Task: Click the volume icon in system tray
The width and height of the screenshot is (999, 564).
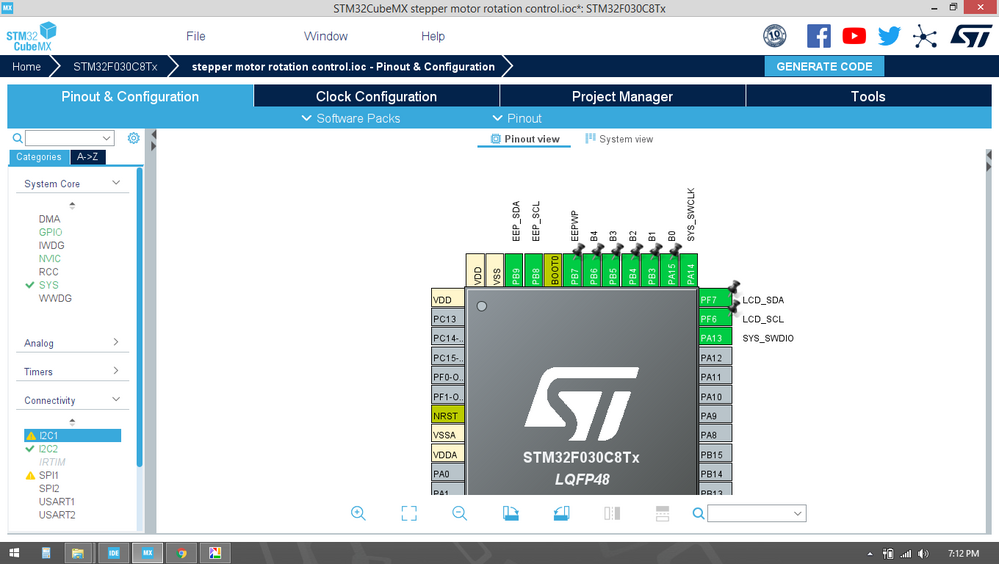Action: click(923, 554)
